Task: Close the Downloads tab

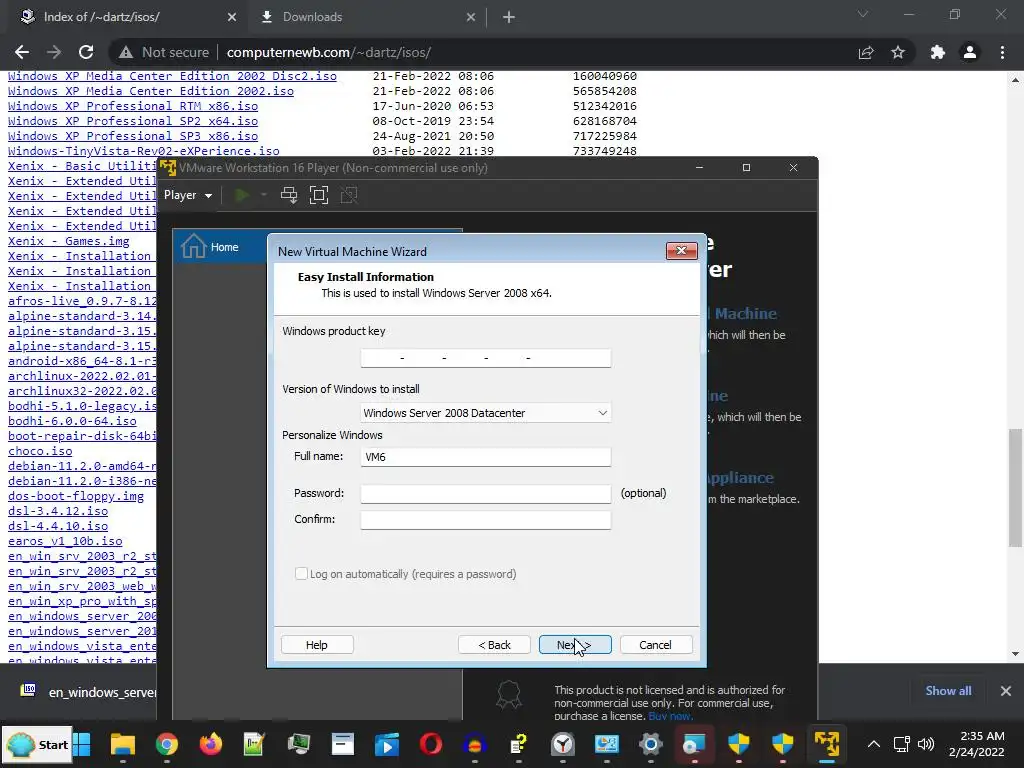Action: click(x=471, y=17)
